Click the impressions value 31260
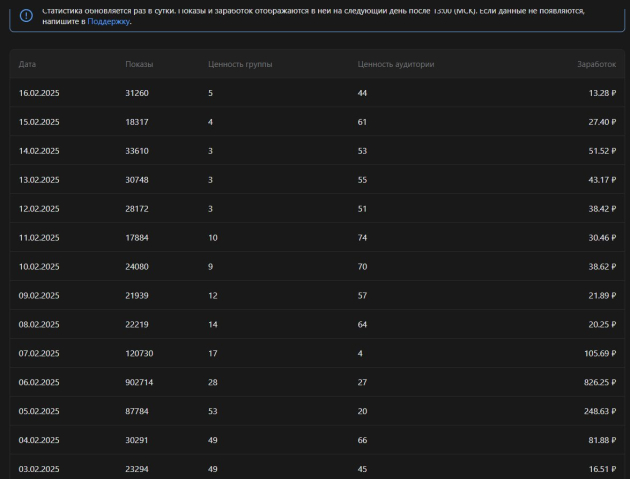Image resolution: width=630 pixels, height=479 pixels. tap(137, 93)
